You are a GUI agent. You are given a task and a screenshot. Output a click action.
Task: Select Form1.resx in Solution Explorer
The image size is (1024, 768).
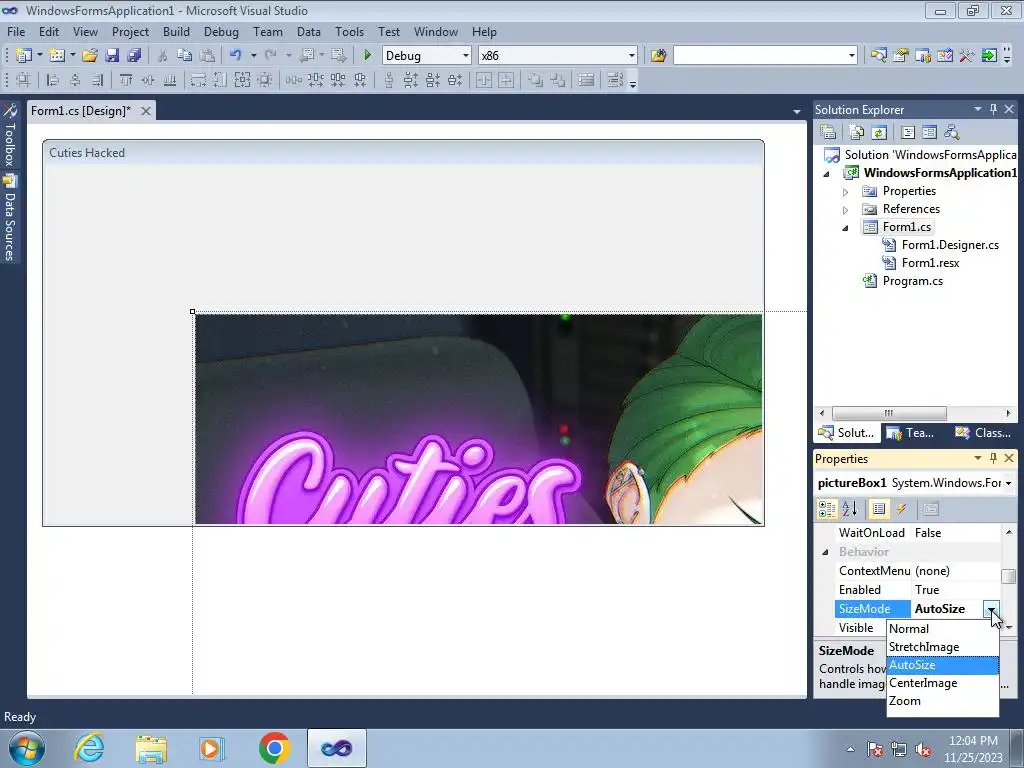tap(930, 263)
